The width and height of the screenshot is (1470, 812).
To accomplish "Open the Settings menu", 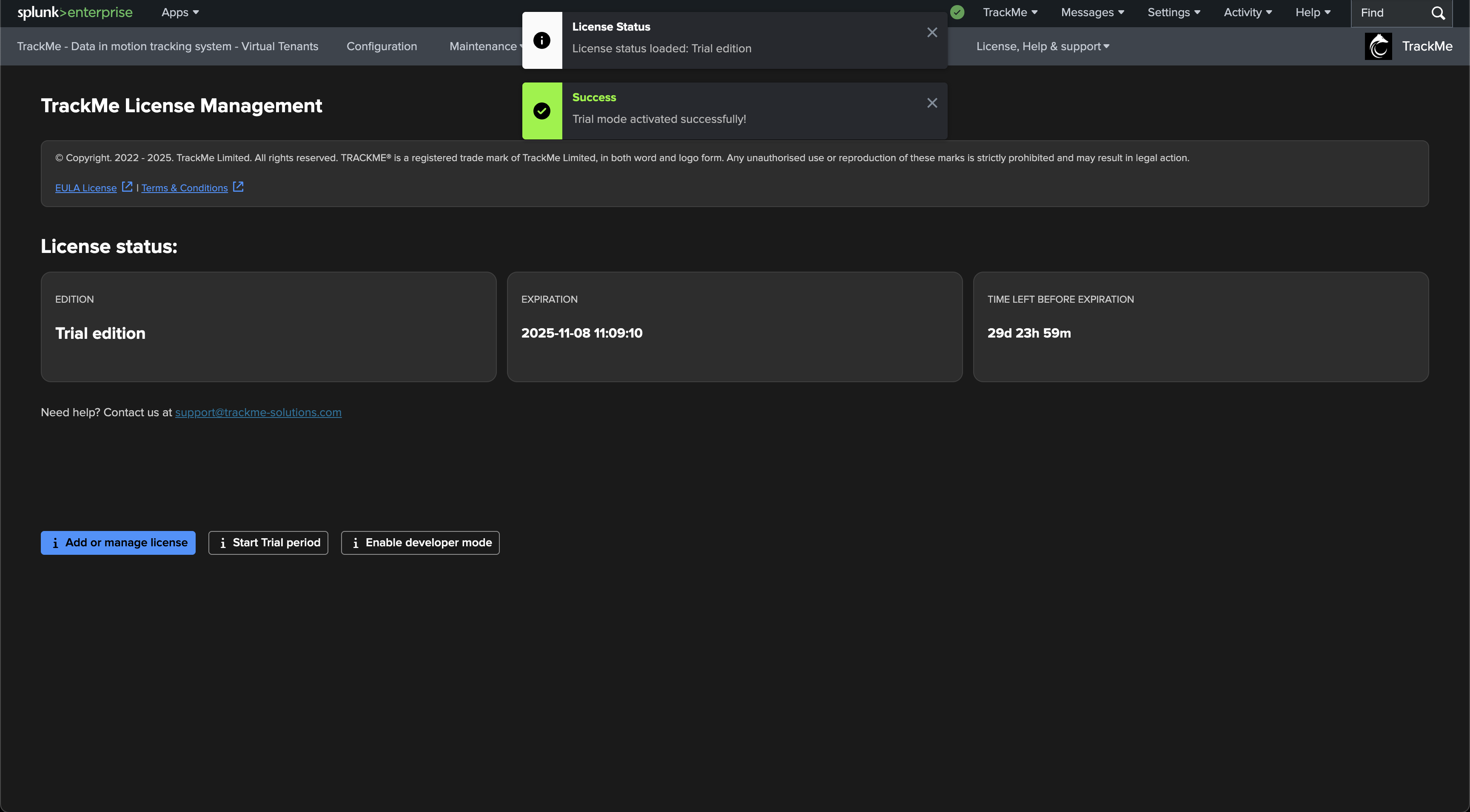I will point(1173,13).
